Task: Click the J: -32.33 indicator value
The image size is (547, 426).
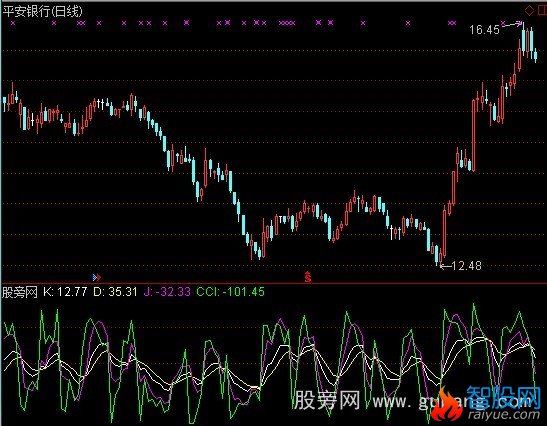Action: 167,292
